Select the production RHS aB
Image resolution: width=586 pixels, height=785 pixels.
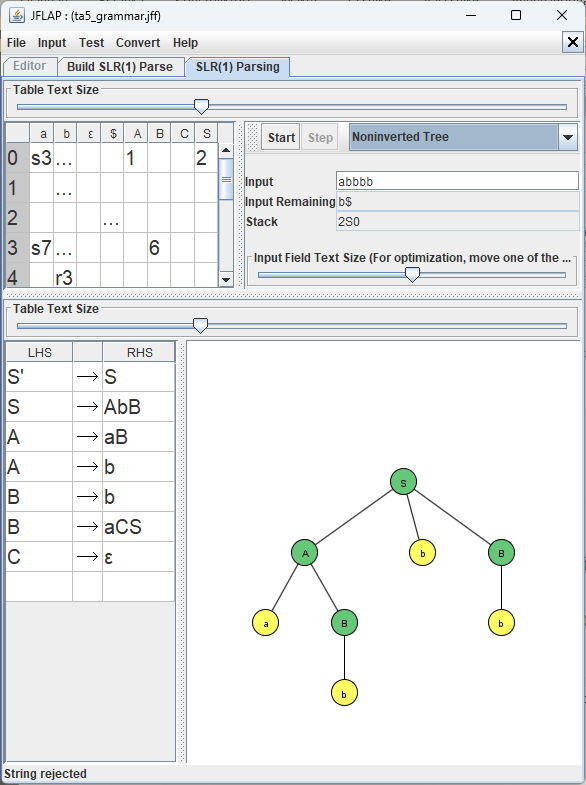click(139, 437)
